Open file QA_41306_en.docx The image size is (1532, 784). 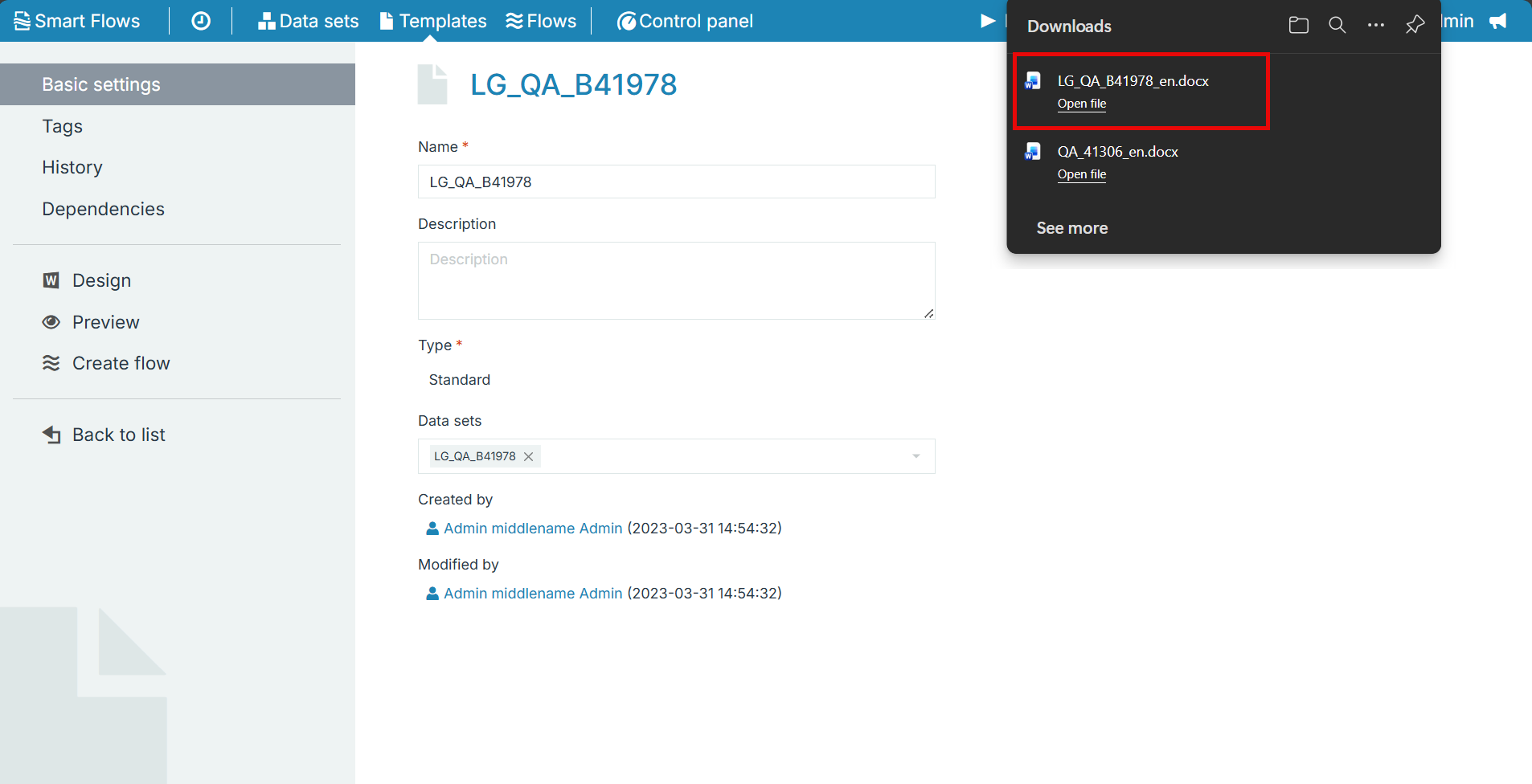1081,174
